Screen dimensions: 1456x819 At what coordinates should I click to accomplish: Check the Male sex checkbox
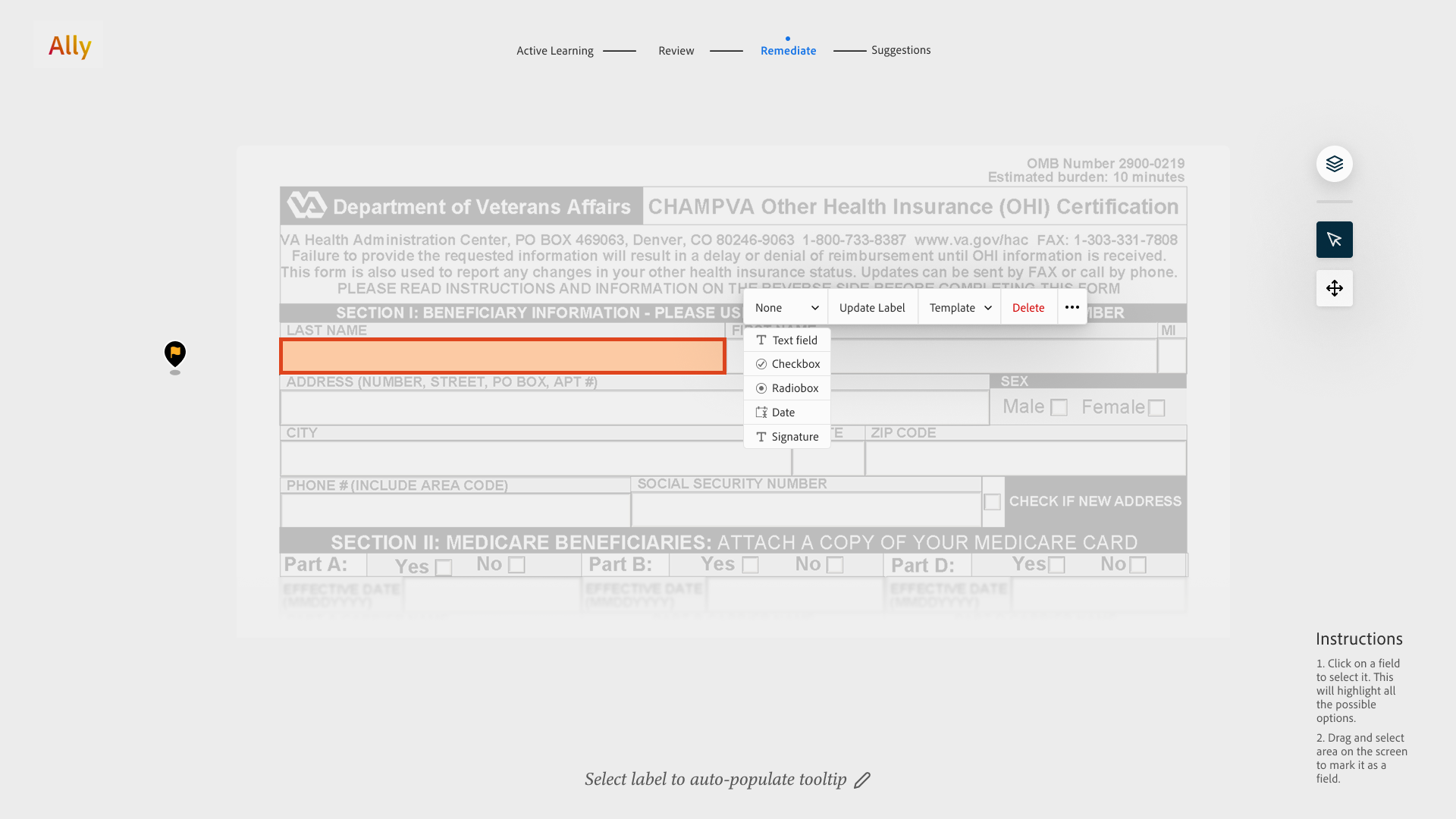(1059, 408)
